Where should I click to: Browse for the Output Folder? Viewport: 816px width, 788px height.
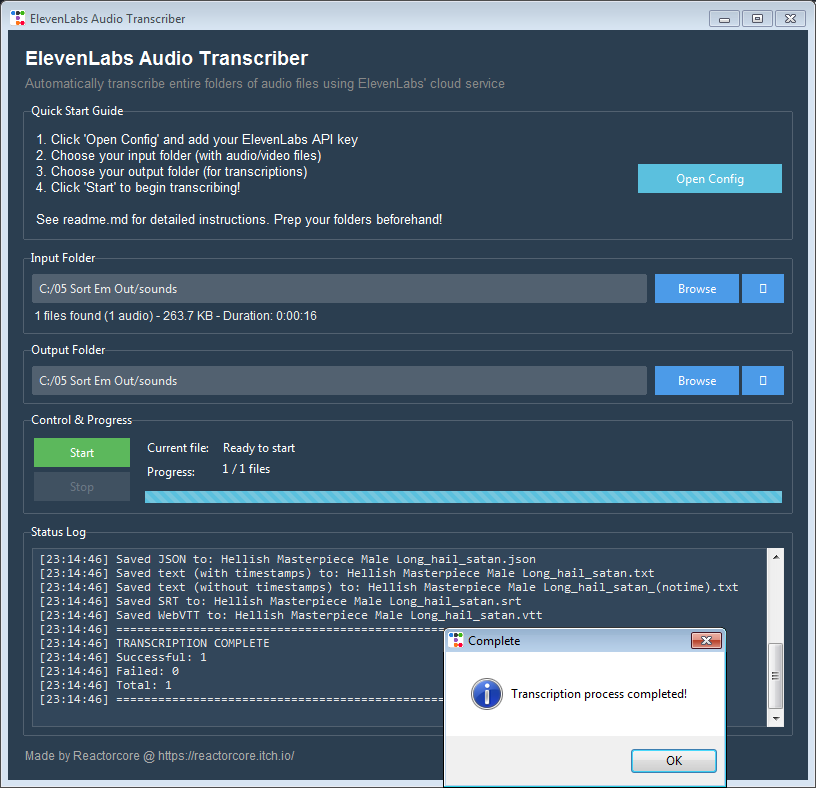tap(696, 380)
